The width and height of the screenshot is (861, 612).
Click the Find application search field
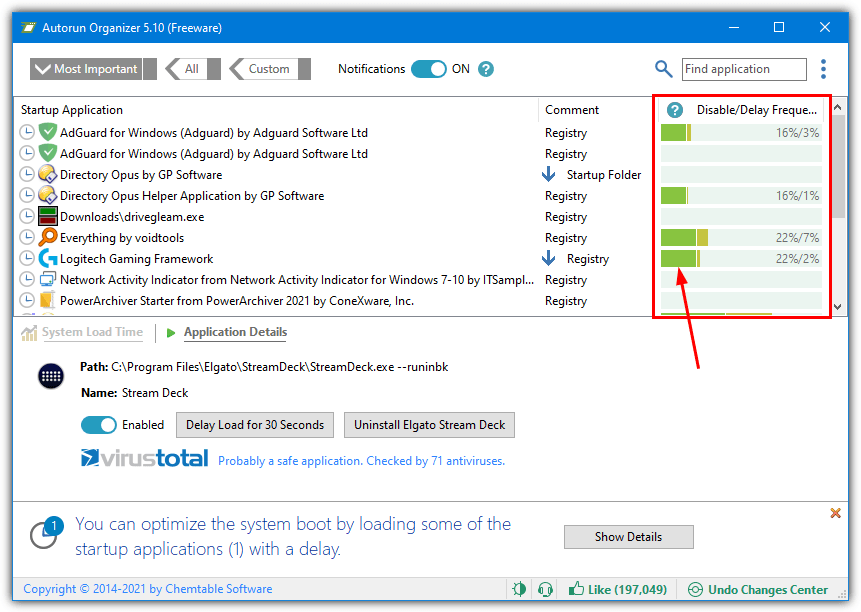tap(744, 69)
